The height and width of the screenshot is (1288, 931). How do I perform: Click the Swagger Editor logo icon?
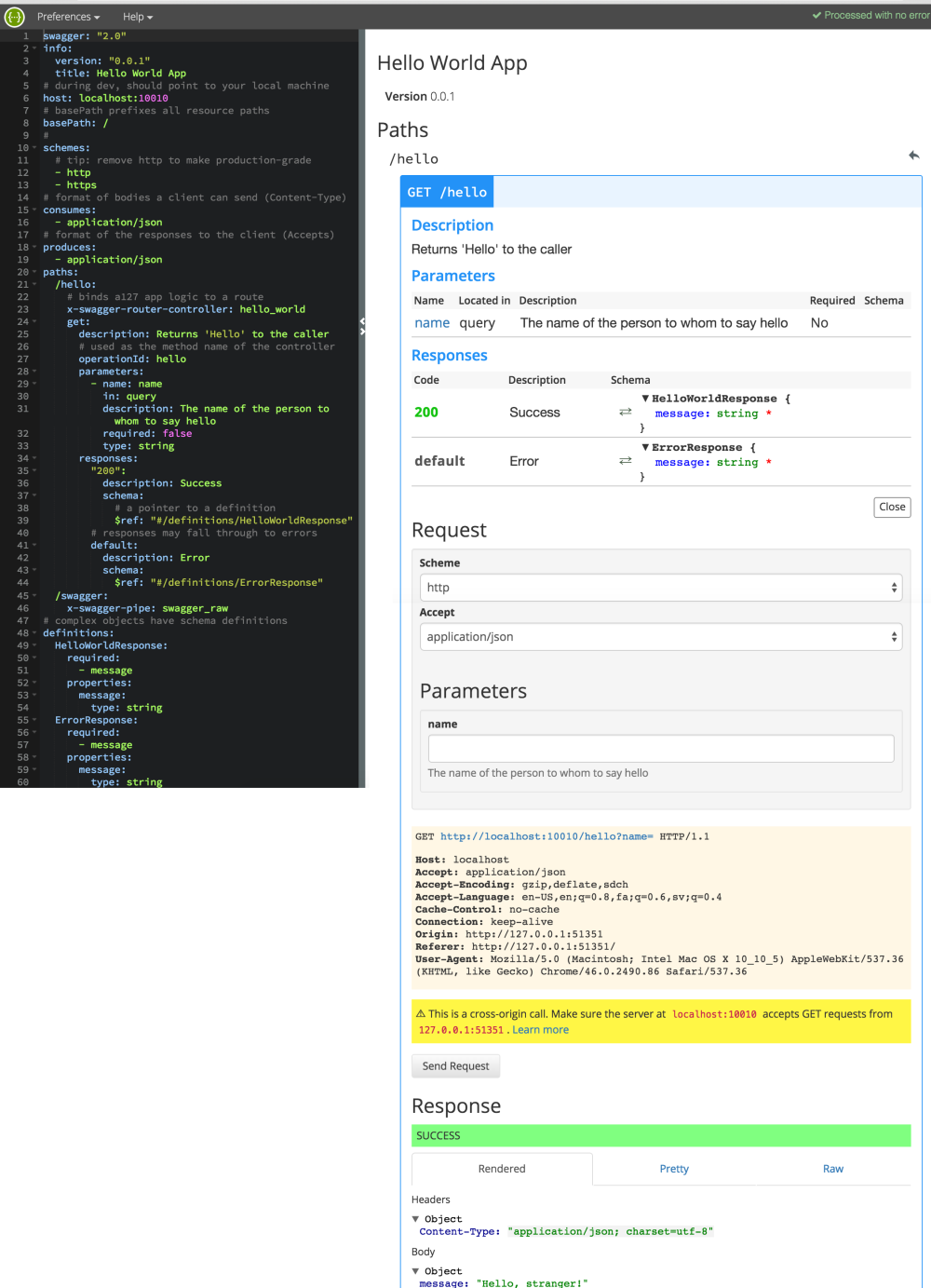(14, 16)
